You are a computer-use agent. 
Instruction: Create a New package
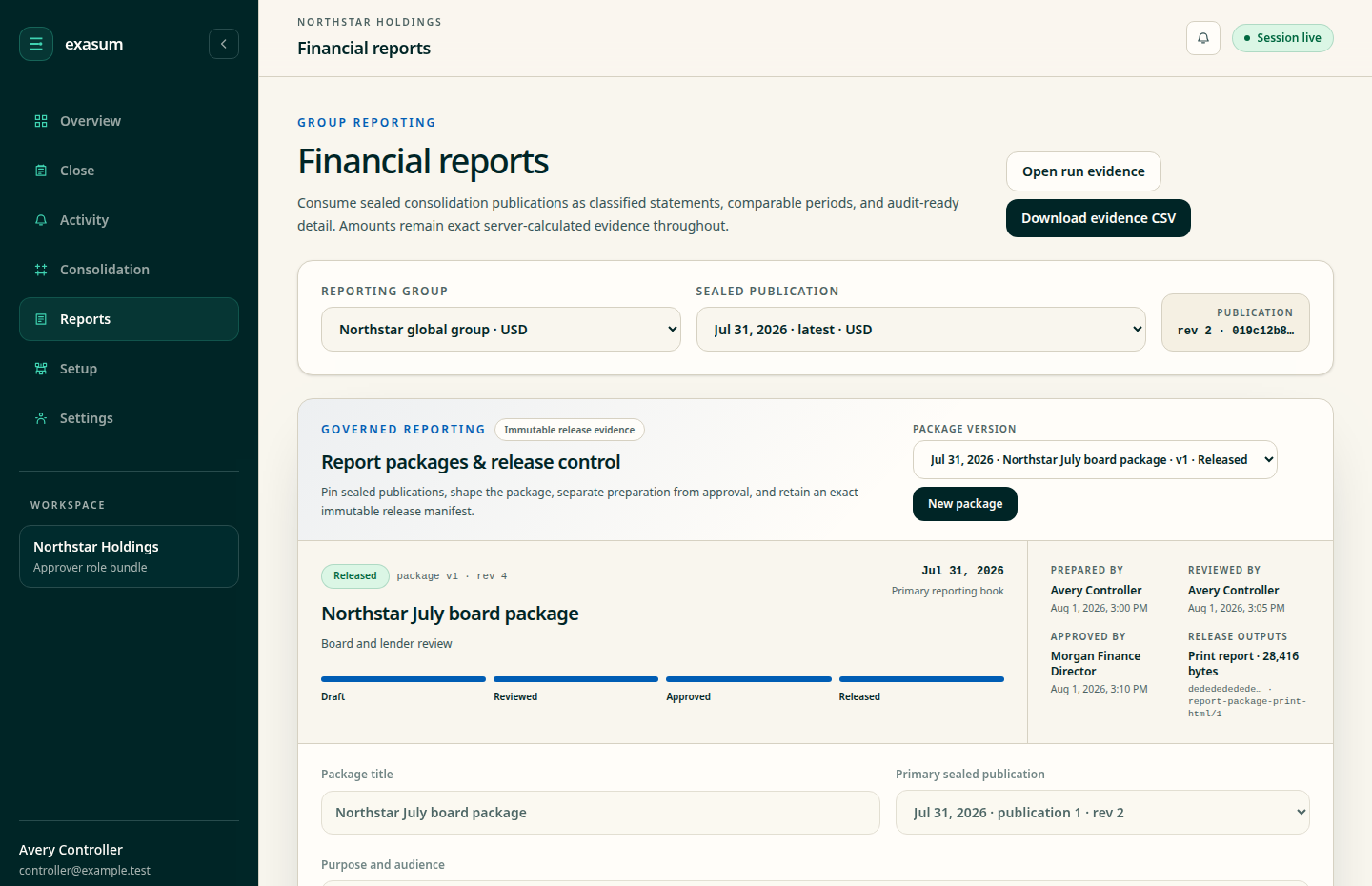click(965, 504)
